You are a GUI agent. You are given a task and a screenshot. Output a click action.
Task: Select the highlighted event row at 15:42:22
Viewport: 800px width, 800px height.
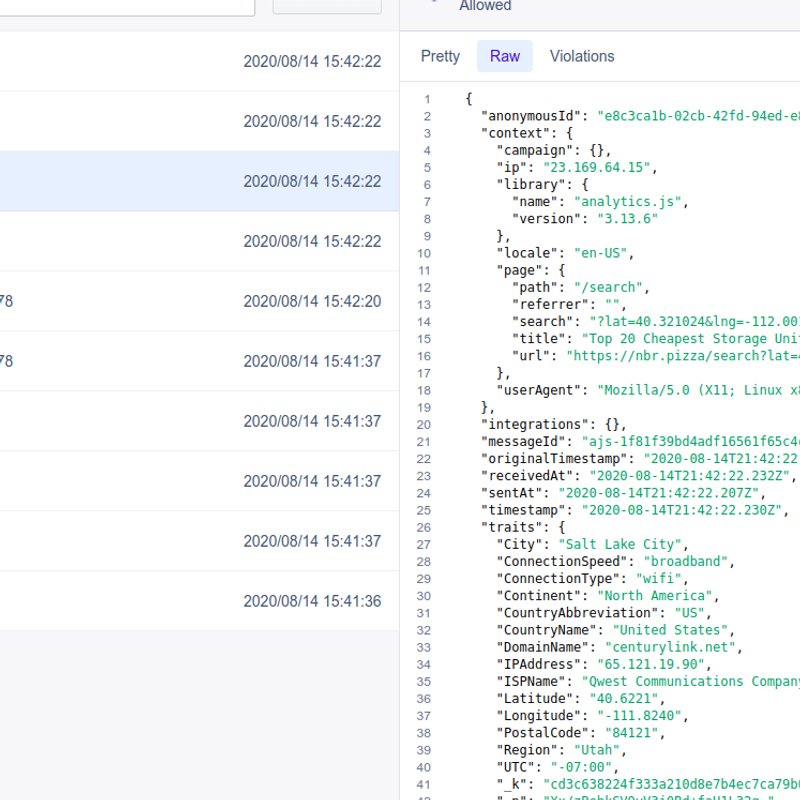(x=199, y=181)
